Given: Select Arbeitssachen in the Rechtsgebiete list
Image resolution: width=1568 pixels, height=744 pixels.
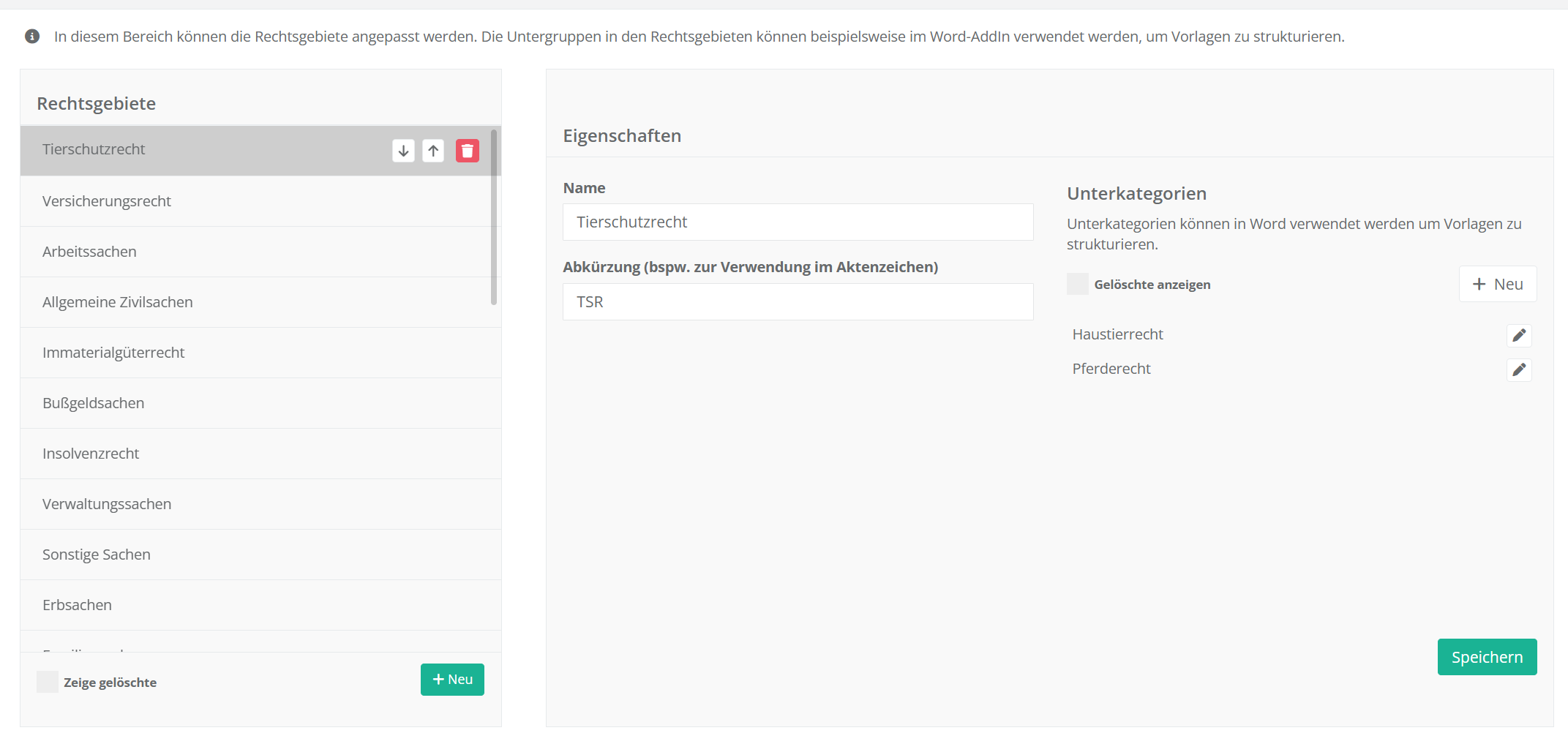Looking at the screenshot, I should (x=89, y=252).
